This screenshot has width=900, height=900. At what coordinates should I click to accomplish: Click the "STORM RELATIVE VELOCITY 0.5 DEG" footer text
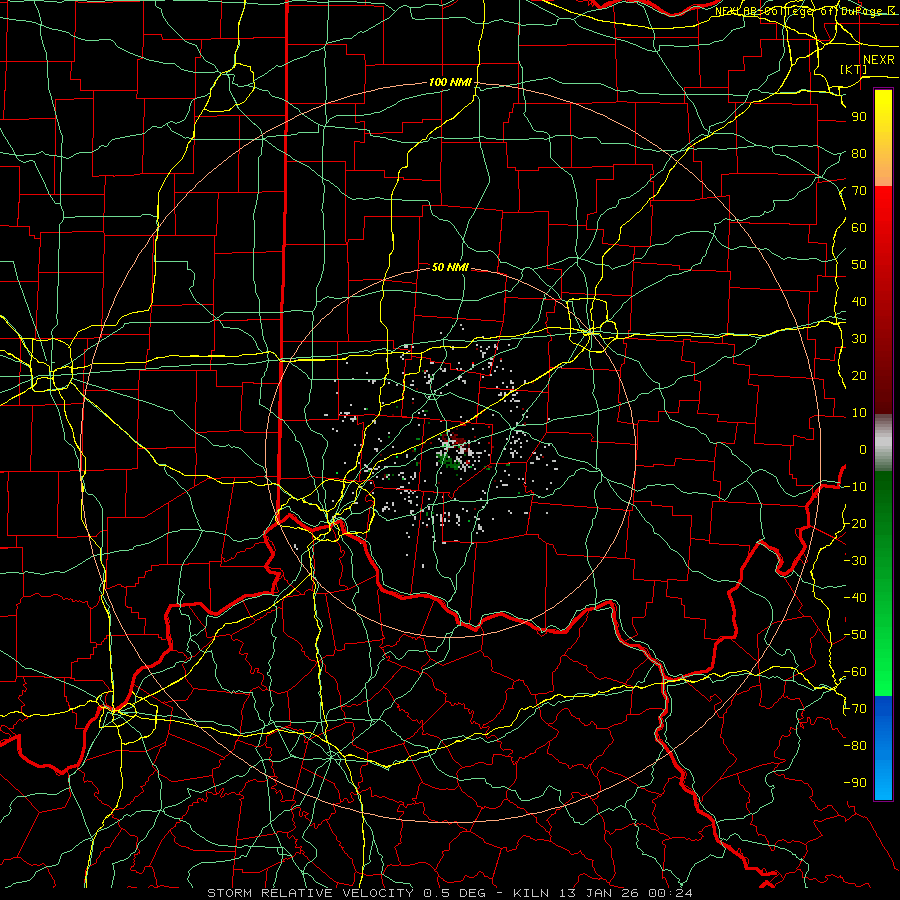pos(346,893)
